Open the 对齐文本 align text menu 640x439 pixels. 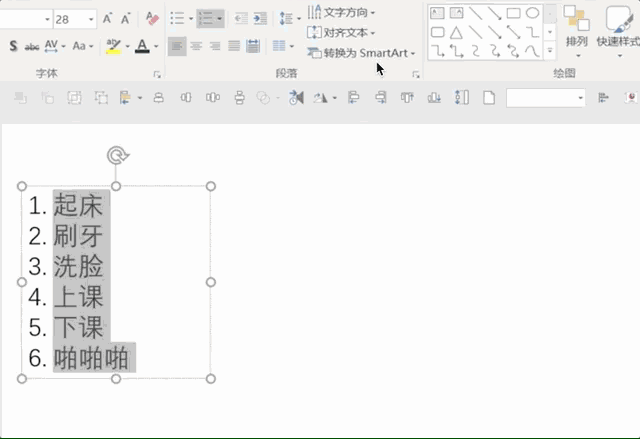[x=341, y=33]
